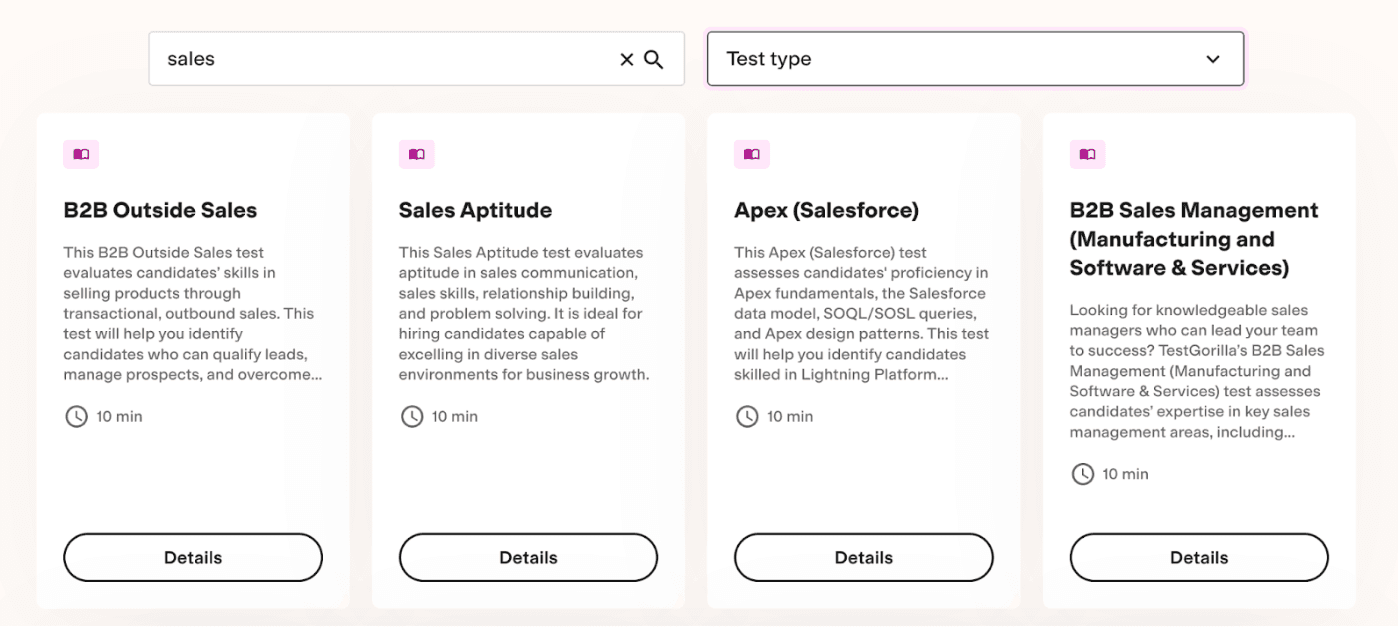Screen dimensions: 1398x630
Task: Click the clock icon on B2B Outside Sales
Action: pos(77,416)
